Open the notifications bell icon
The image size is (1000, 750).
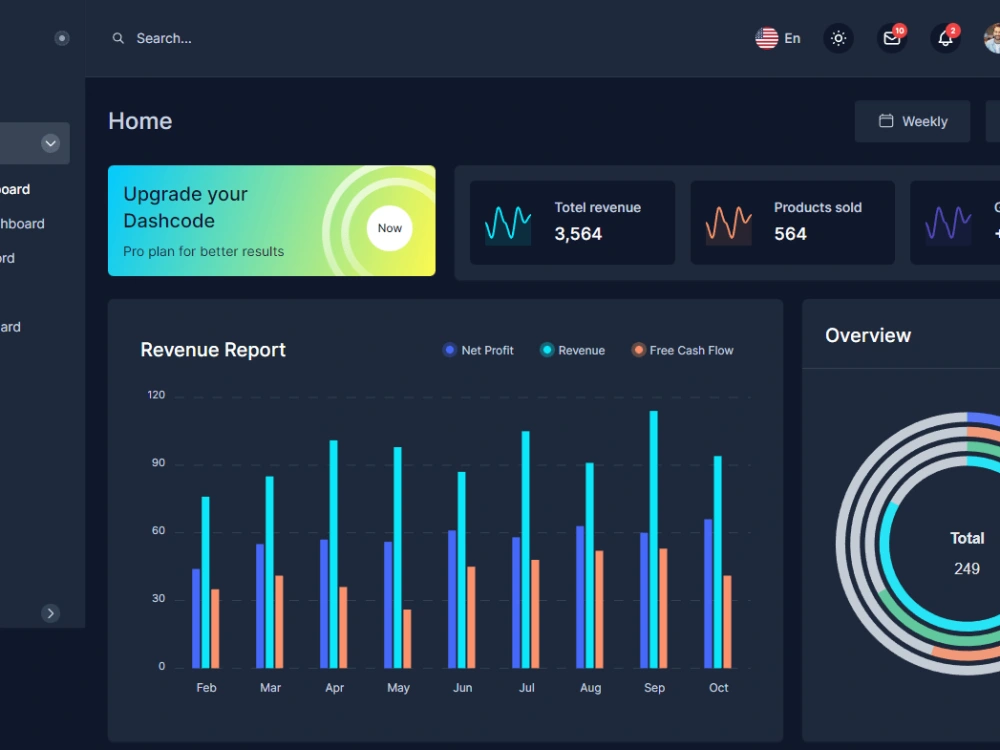tap(945, 38)
